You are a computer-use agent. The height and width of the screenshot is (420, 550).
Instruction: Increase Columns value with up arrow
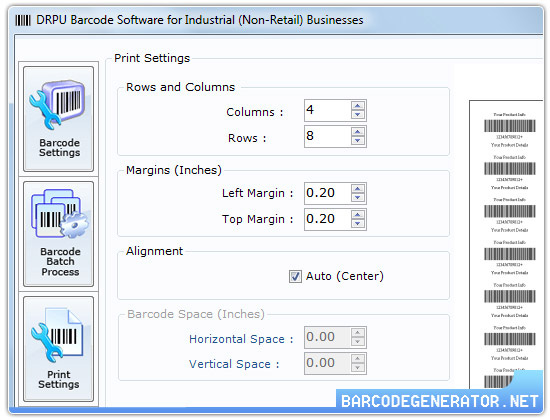tap(357, 106)
